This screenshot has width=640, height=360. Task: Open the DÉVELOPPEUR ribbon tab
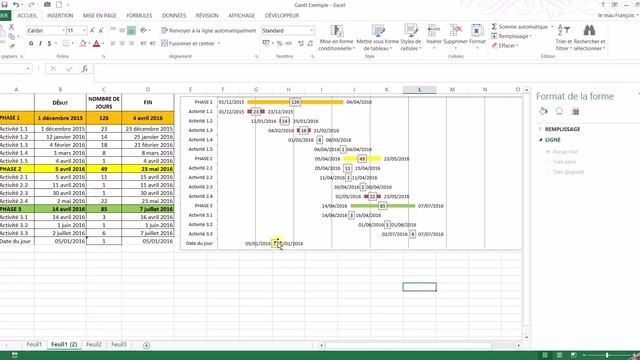click(282, 16)
